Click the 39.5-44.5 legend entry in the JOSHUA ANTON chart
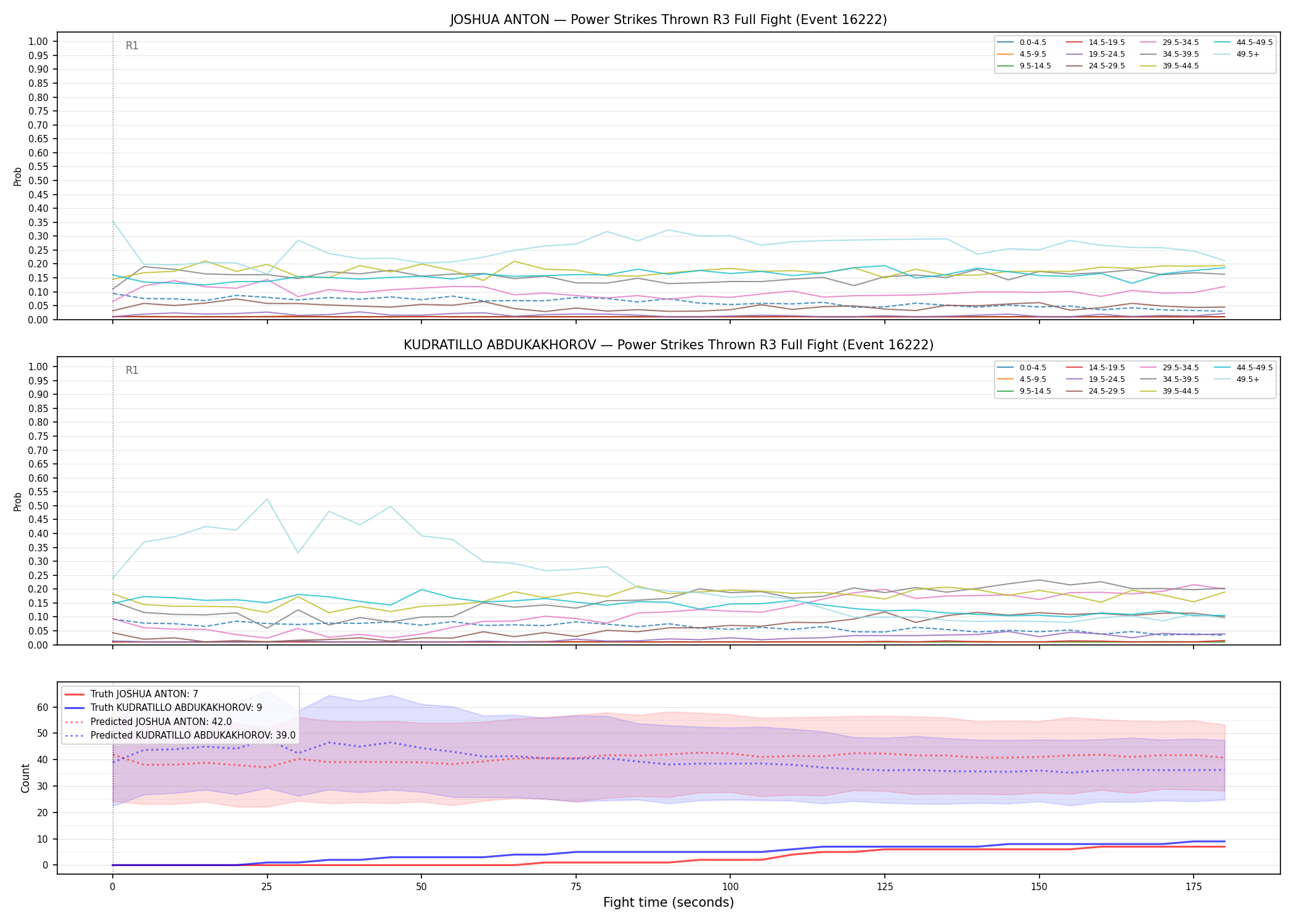 coord(1170,66)
